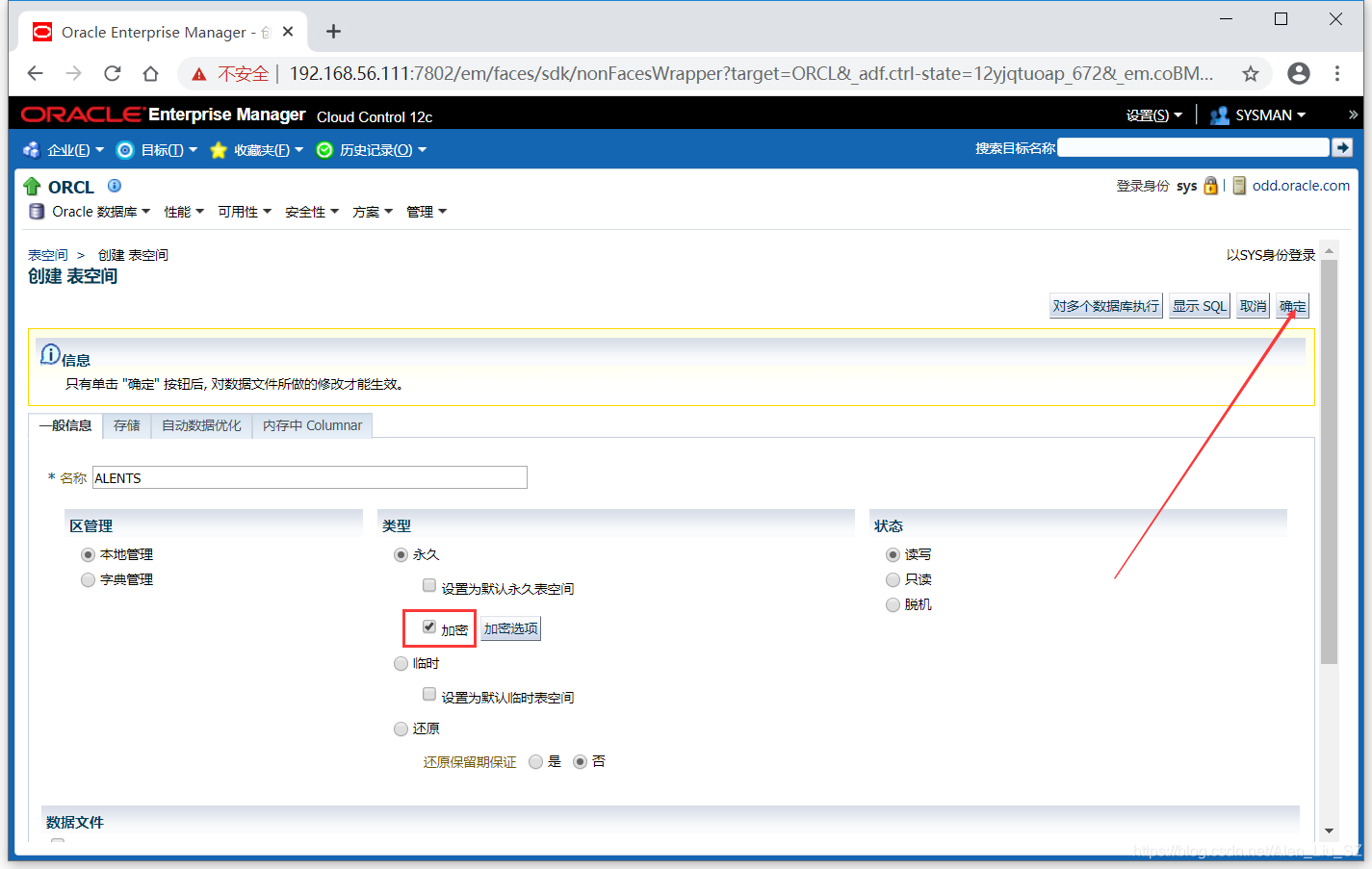Click the scrollbar down arrow

[x=1330, y=831]
